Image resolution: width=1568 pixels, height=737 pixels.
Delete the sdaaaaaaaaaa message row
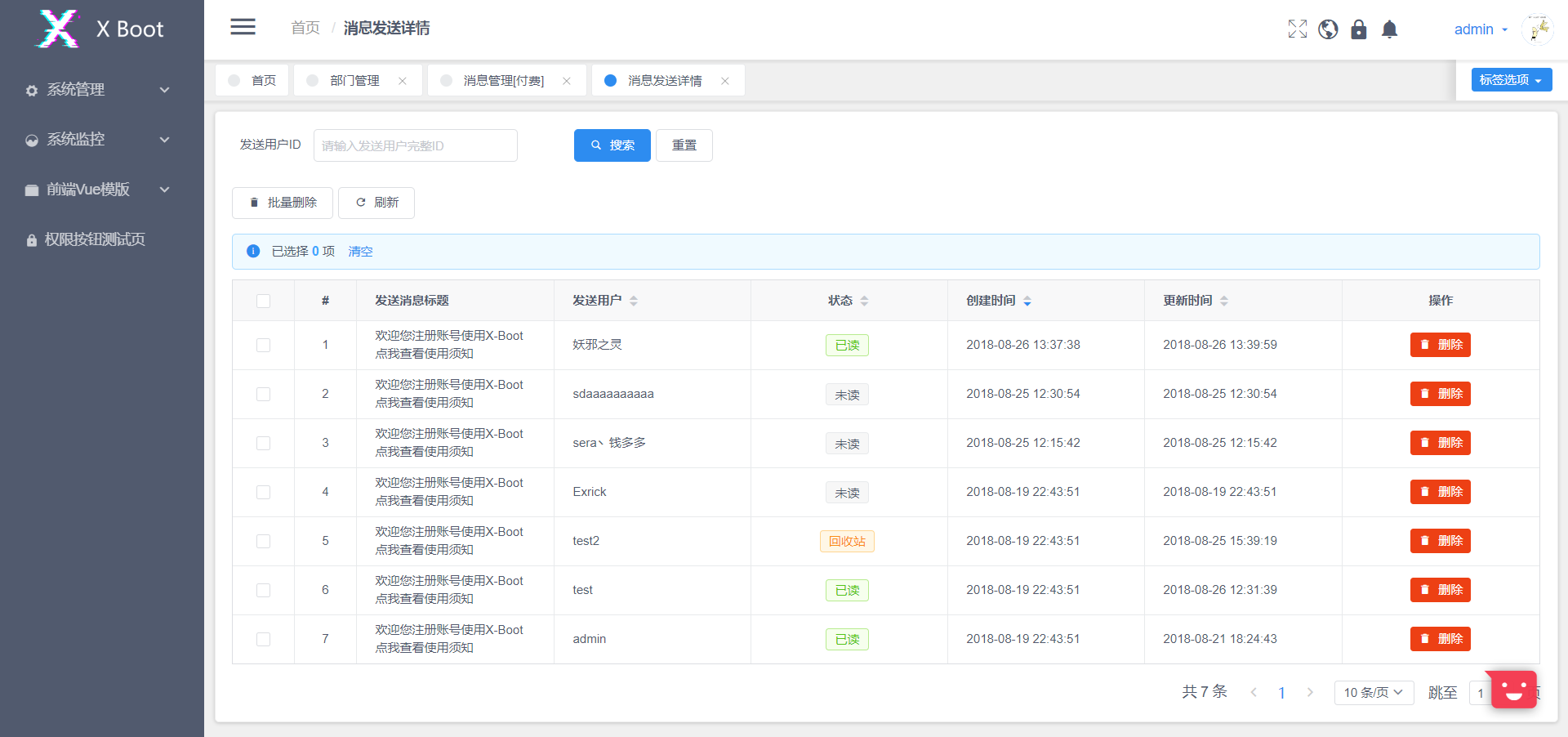pos(1441,394)
